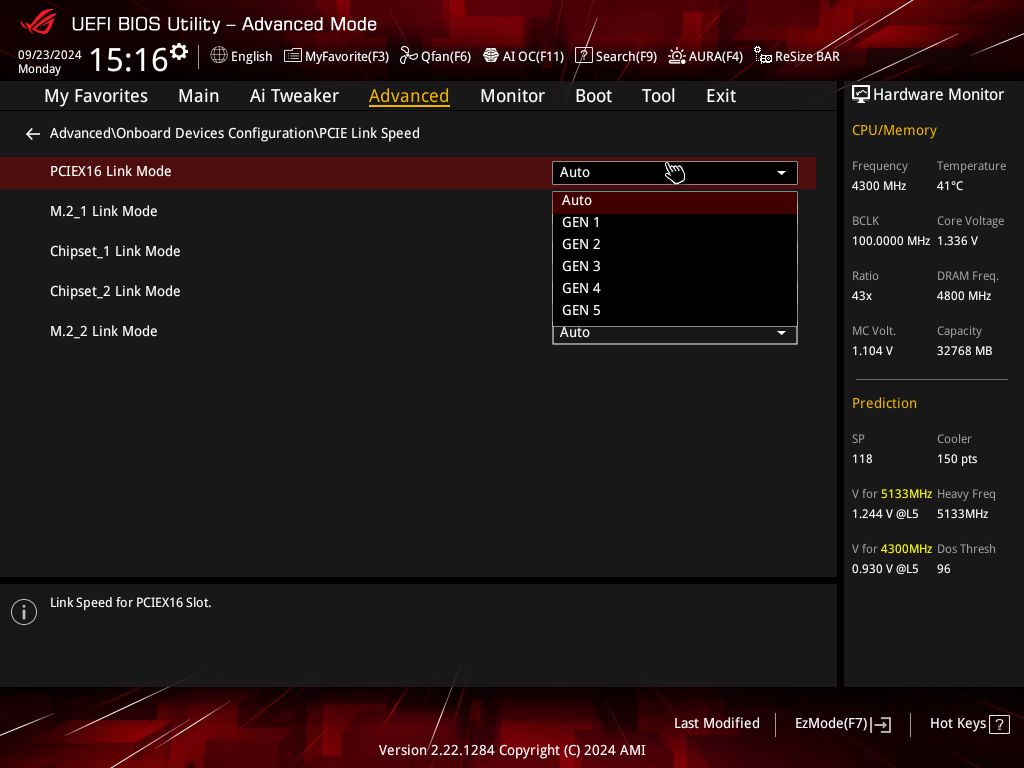The width and height of the screenshot is (1024, 768).
Task: Click Frequency value 4300 MHz
Action: (x=878, y=186)
